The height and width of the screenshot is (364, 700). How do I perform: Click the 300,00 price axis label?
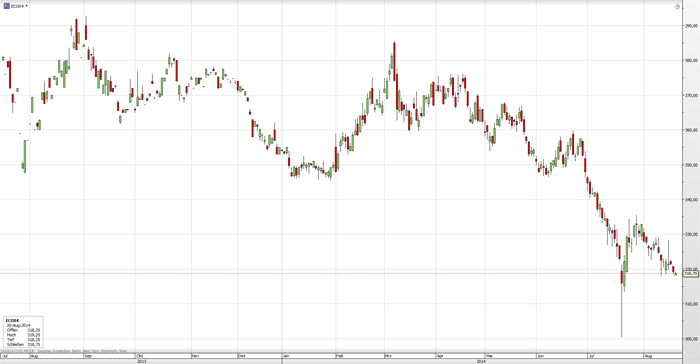pyautogui.click(x=691, y=339)
